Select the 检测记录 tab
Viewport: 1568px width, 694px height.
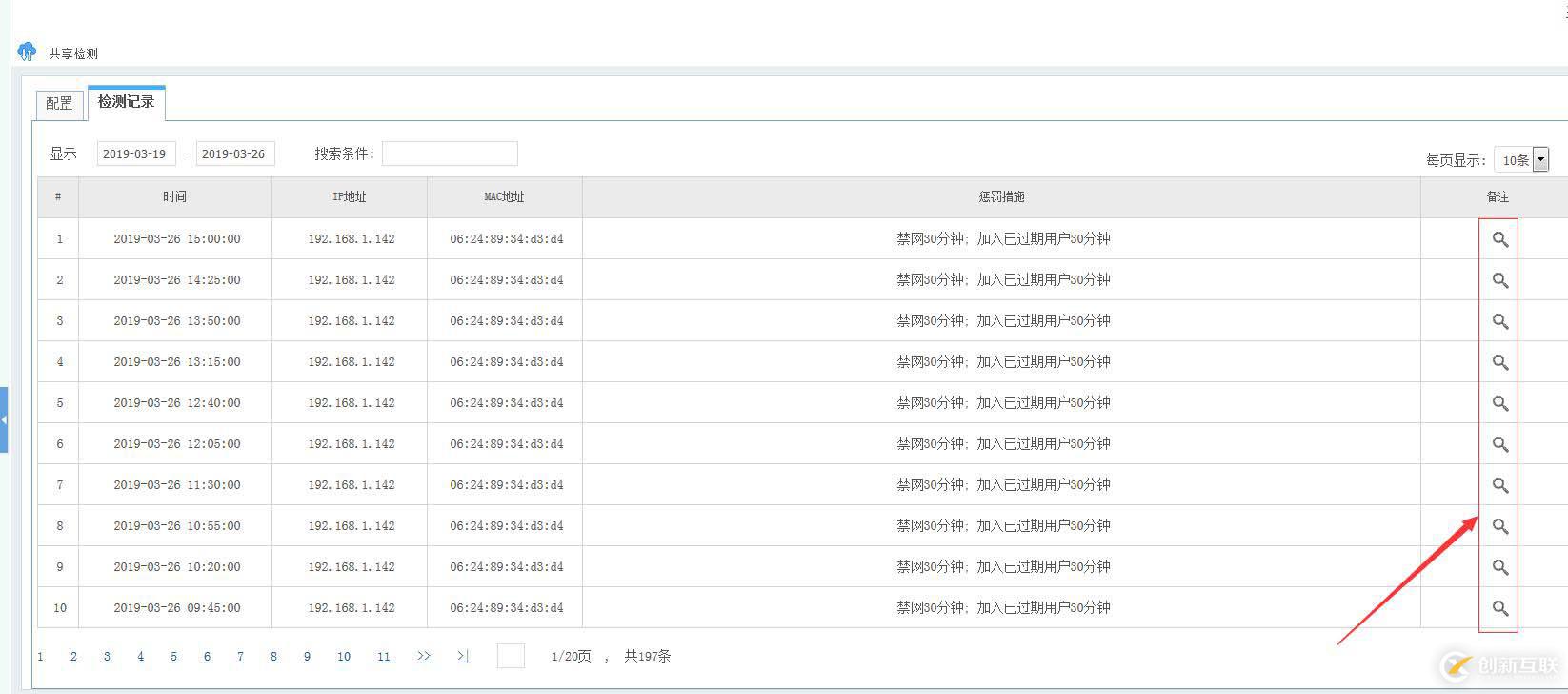[127, 102]
